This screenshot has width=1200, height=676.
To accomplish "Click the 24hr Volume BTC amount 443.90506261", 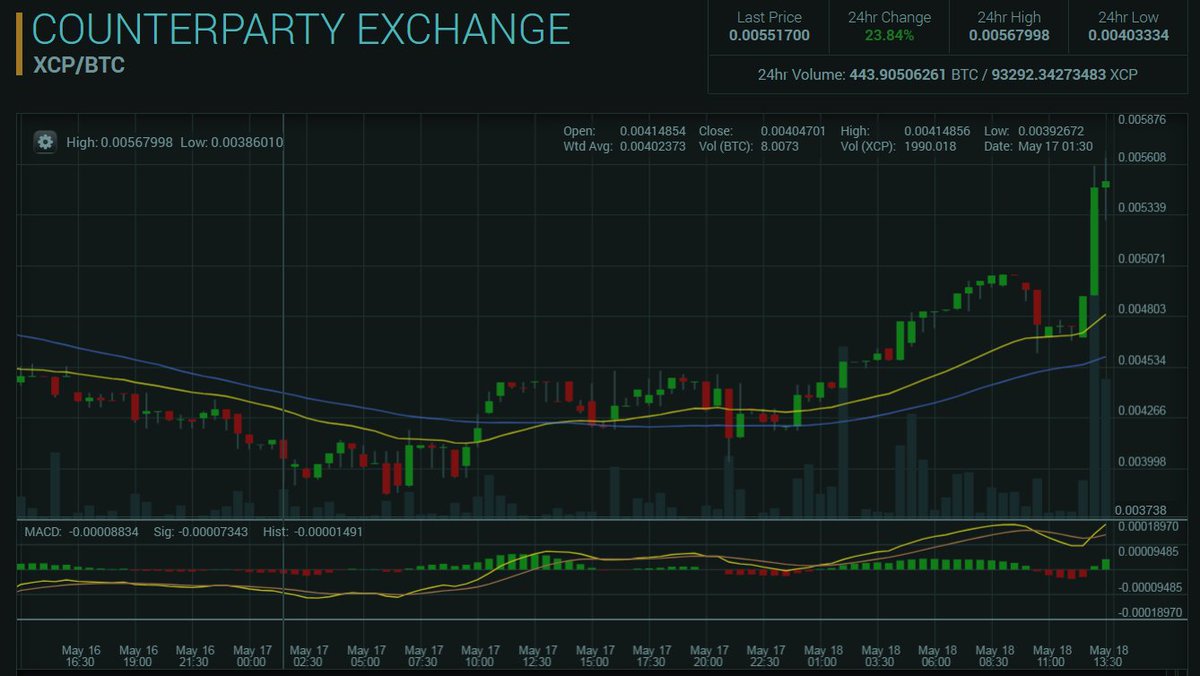I will [897, 75].
